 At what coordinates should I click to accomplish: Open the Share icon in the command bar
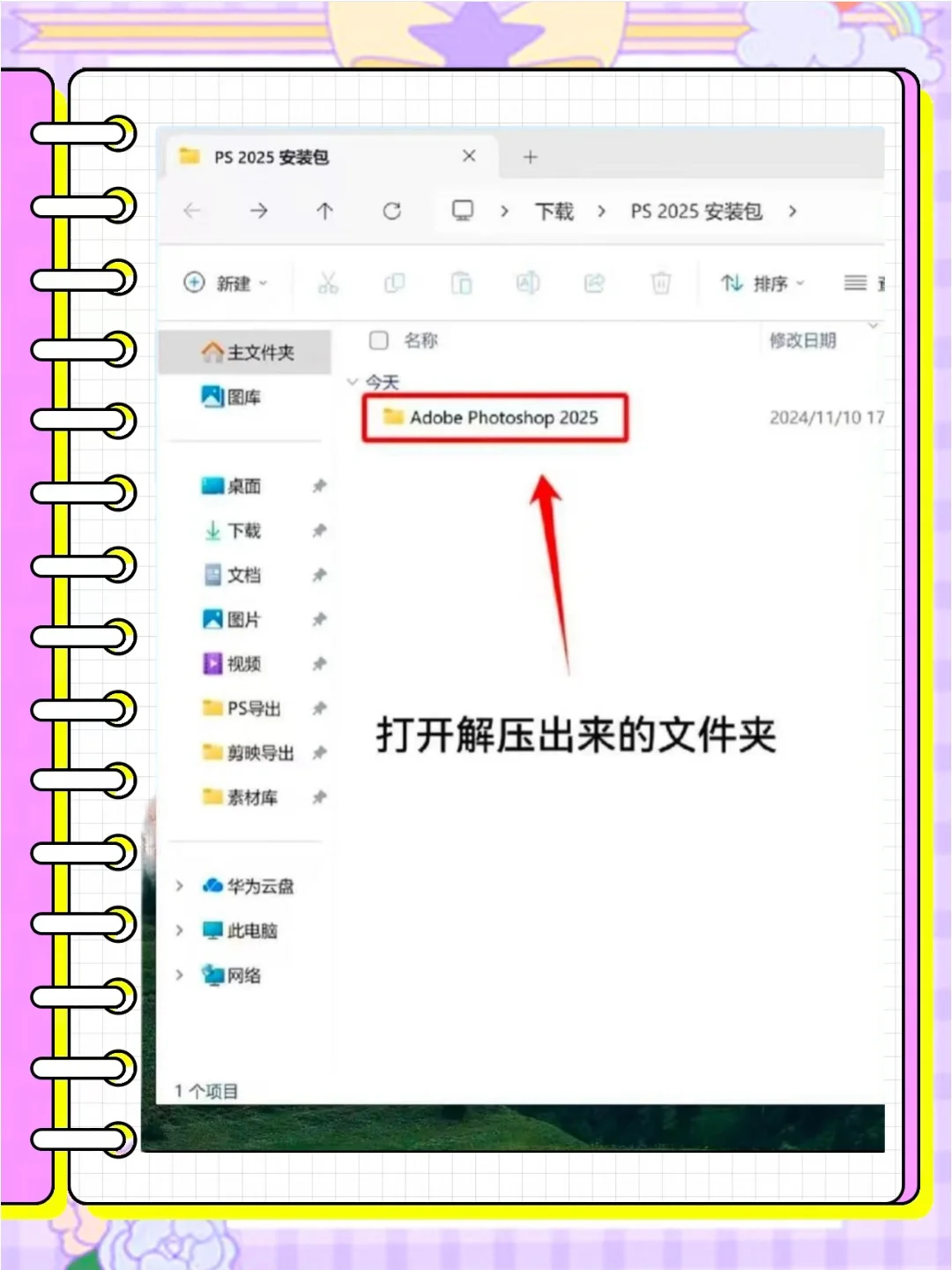[x=594, y=283]
